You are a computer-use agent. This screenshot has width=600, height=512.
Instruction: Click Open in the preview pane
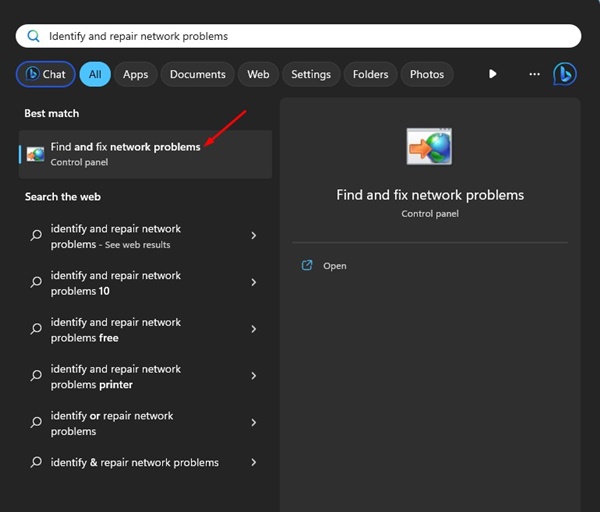(334, 266)
